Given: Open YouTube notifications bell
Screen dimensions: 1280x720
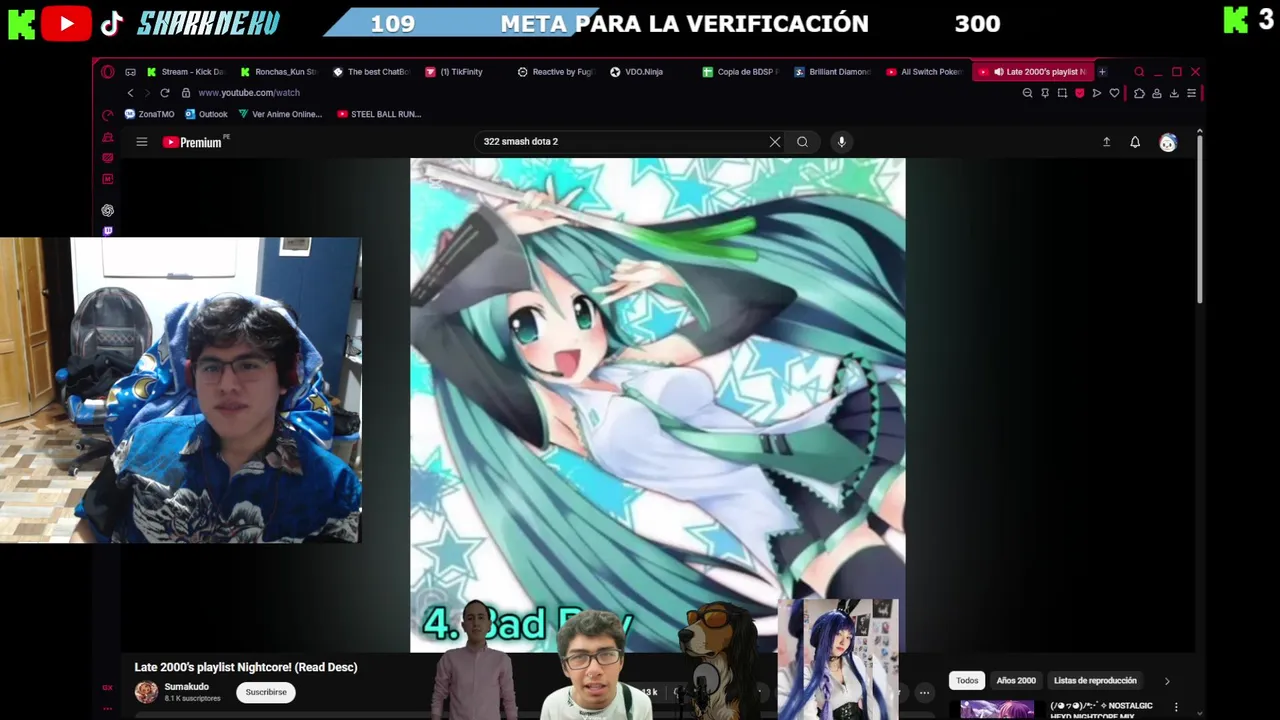Looking at the screenshot, I should pyautogui.click(x=1135, y=142).
